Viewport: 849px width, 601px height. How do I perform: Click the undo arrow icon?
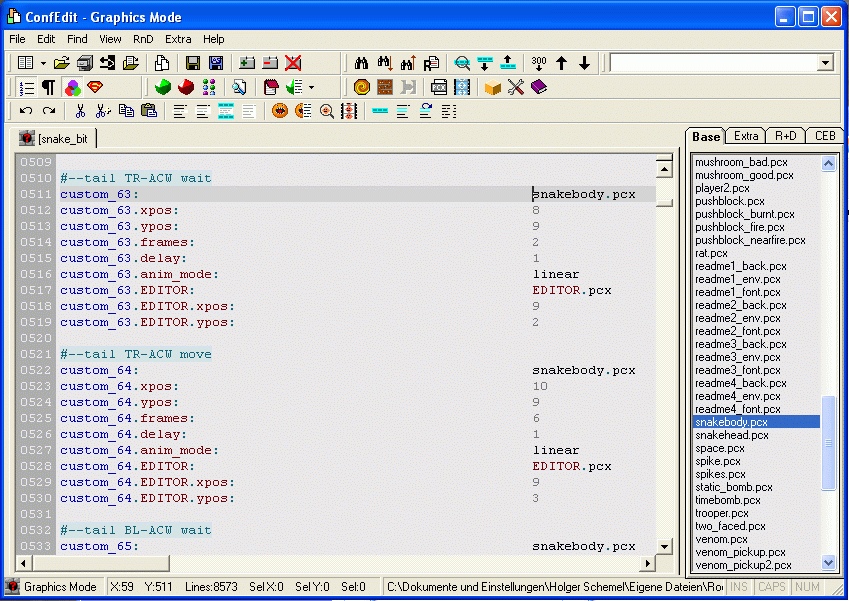point(26,111)
